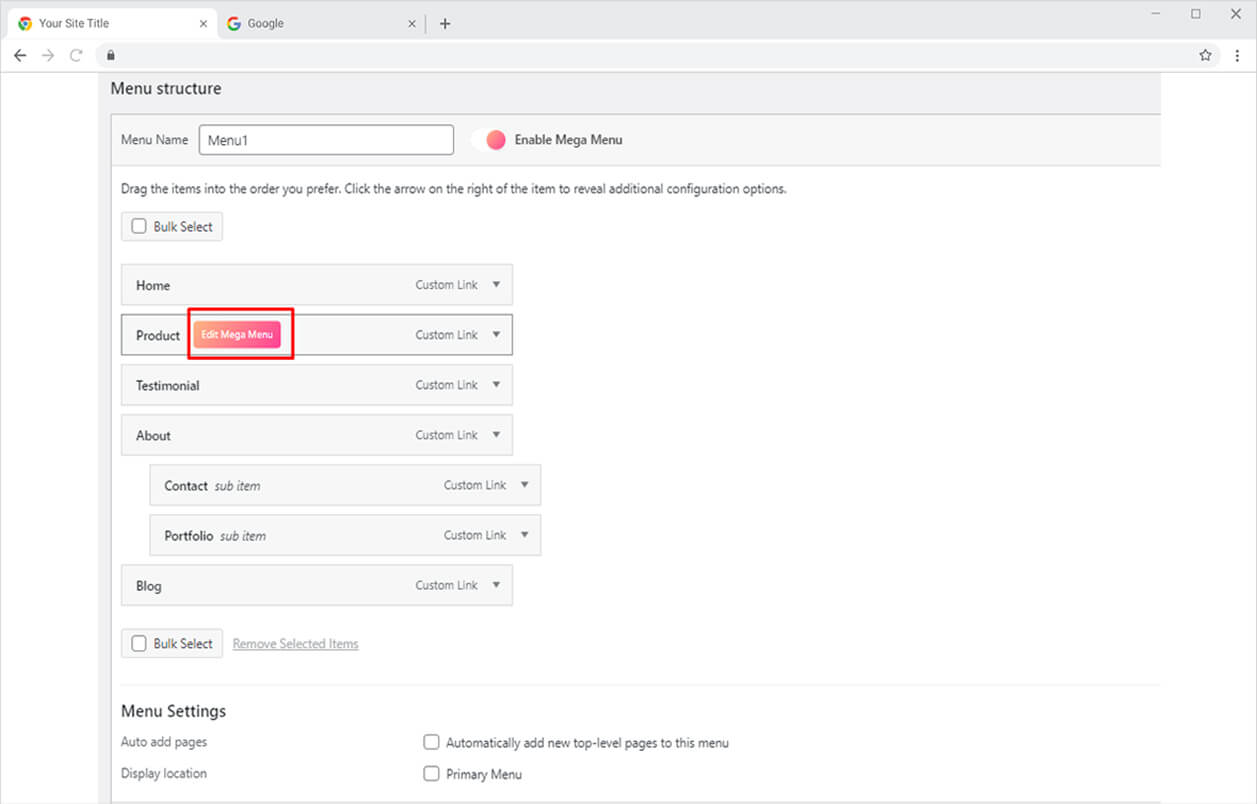Bookmark page using the star icon
The image size is (1257, 804).
pyautogui.click(x=1205, y=55)
